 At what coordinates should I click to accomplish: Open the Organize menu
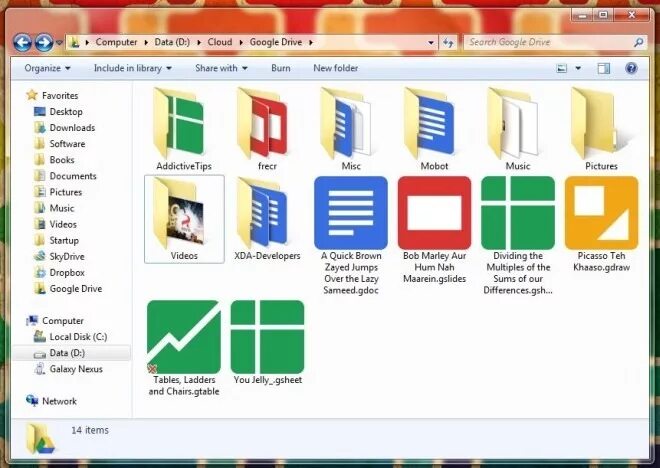pyautogui.click(x=47, y=68)
